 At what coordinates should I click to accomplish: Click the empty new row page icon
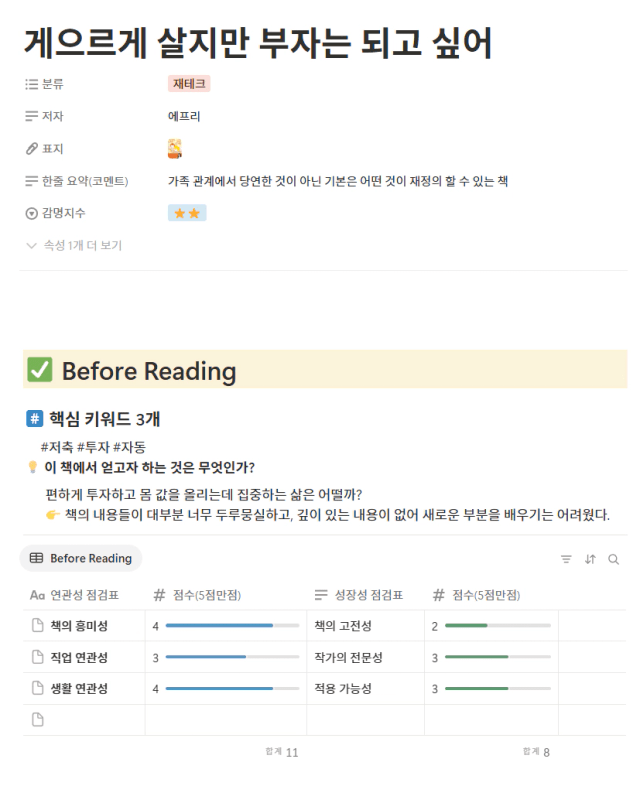(38, 720)
